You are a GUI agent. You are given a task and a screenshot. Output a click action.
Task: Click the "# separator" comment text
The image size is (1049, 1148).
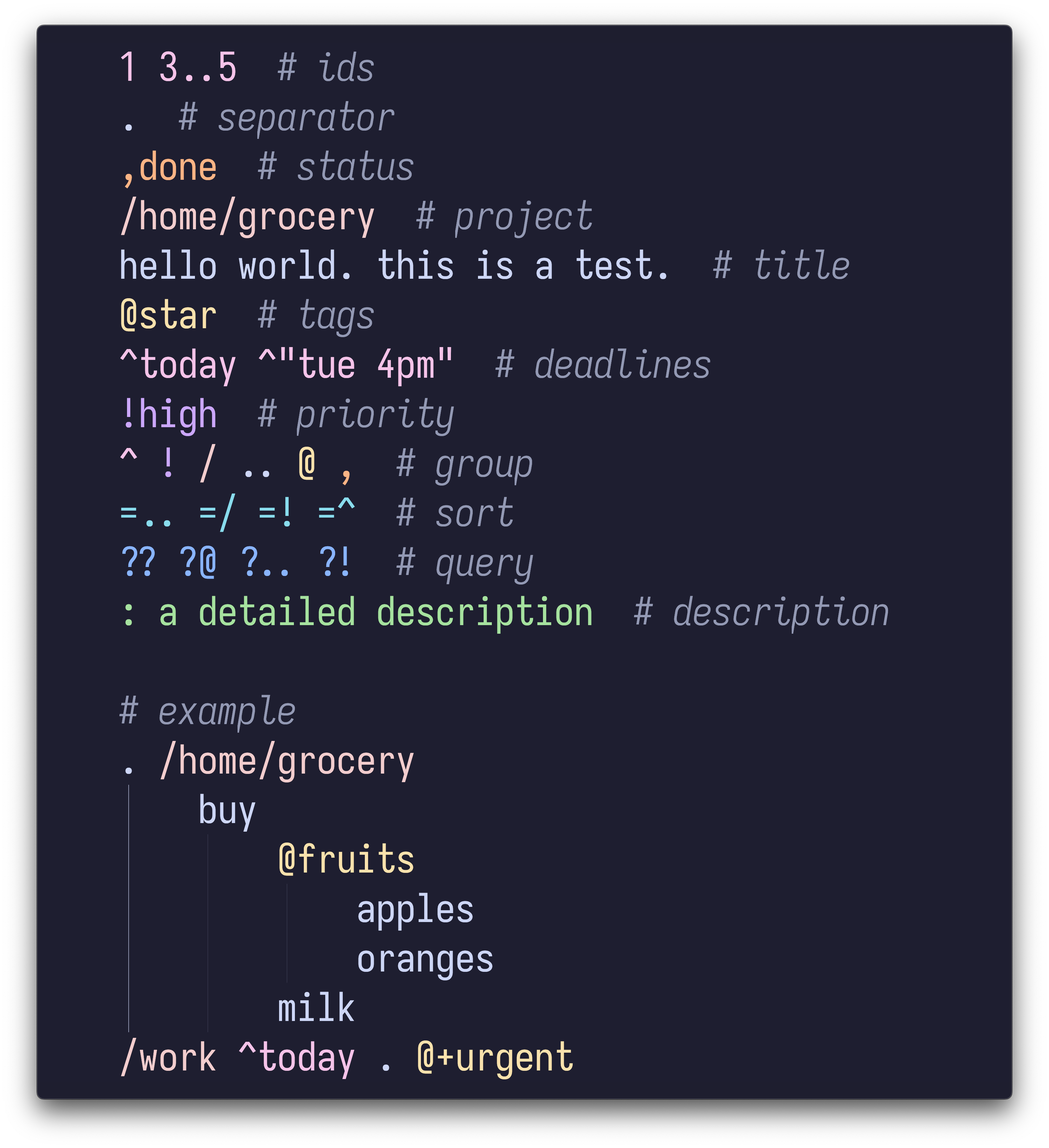point(286,118)
